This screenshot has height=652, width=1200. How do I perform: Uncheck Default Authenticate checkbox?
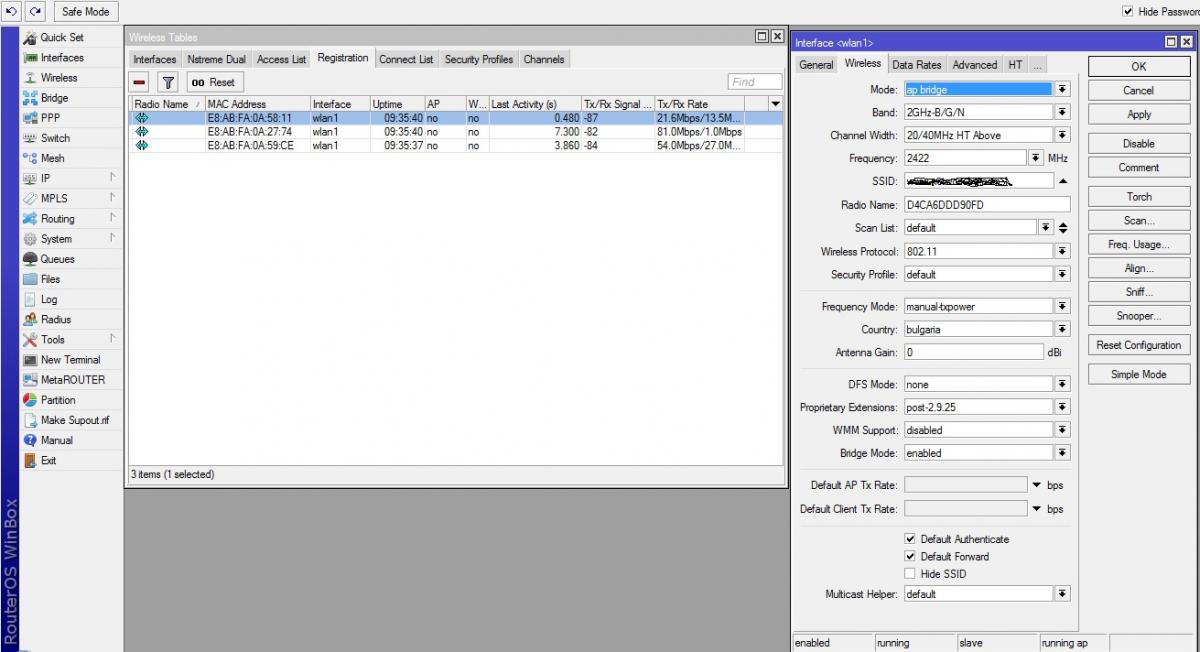point(910,539)
